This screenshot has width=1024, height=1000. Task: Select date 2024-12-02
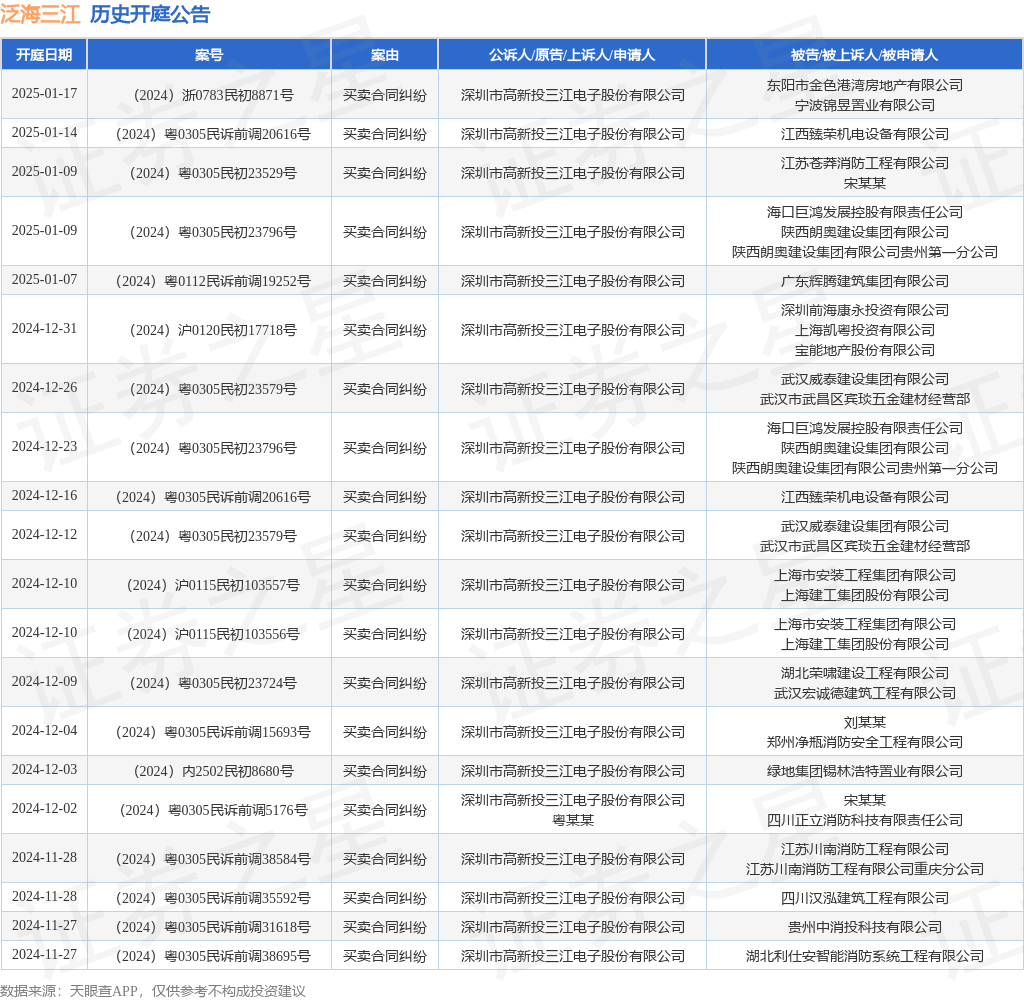[44, 809]
